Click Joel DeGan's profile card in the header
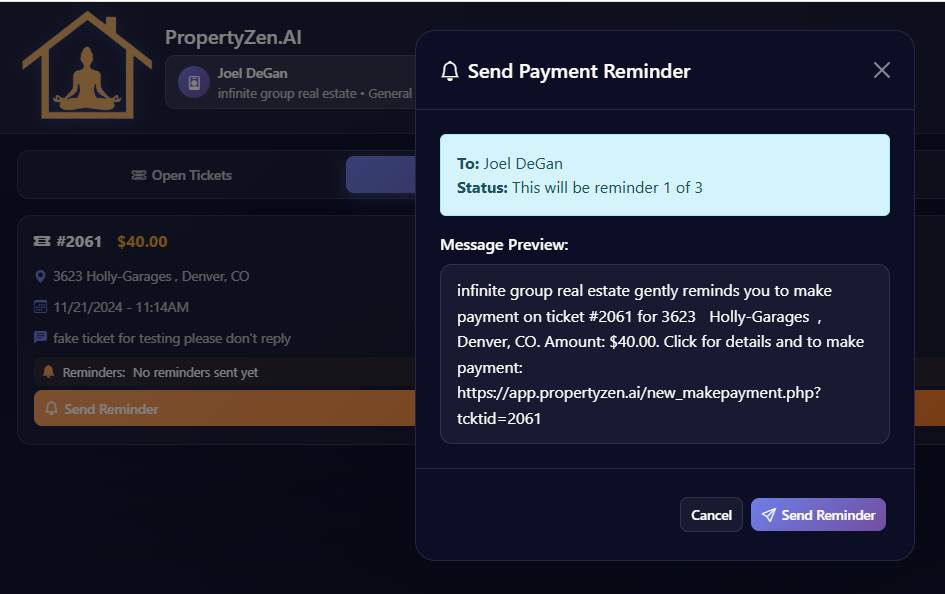 (290, 81)
